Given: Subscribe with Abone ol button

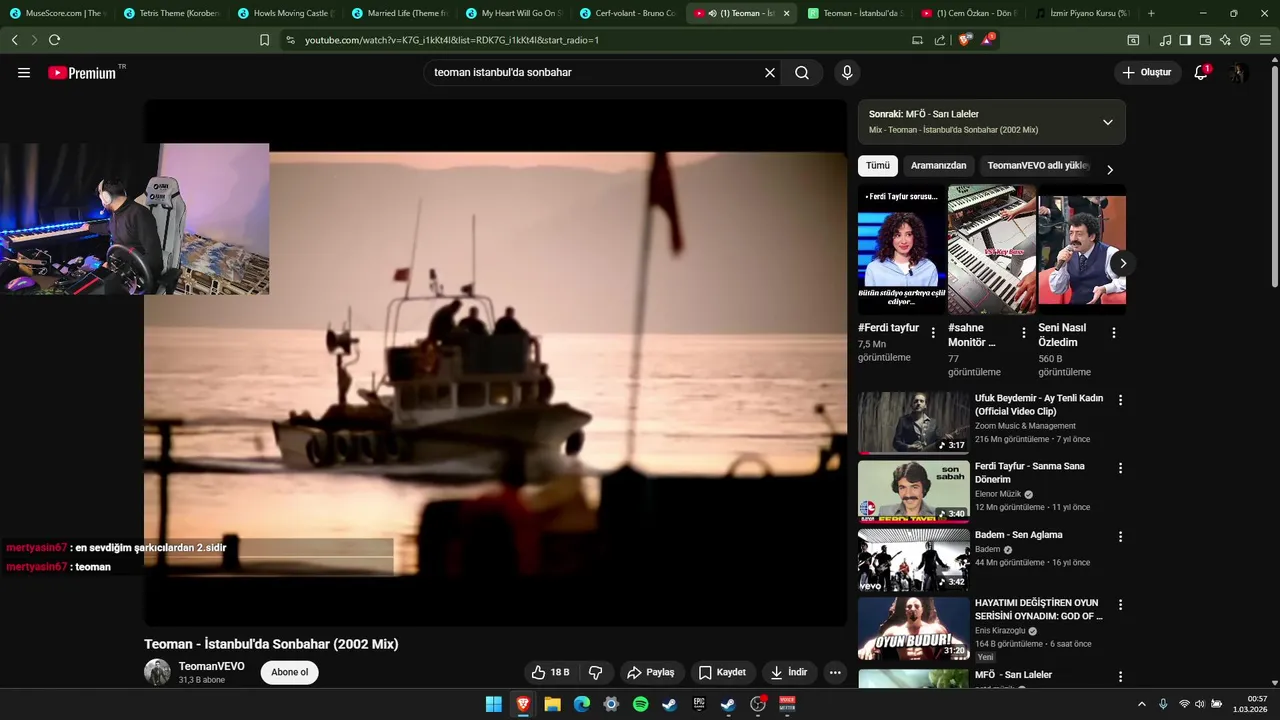Looking at the screenshot, I should point(290,672).
